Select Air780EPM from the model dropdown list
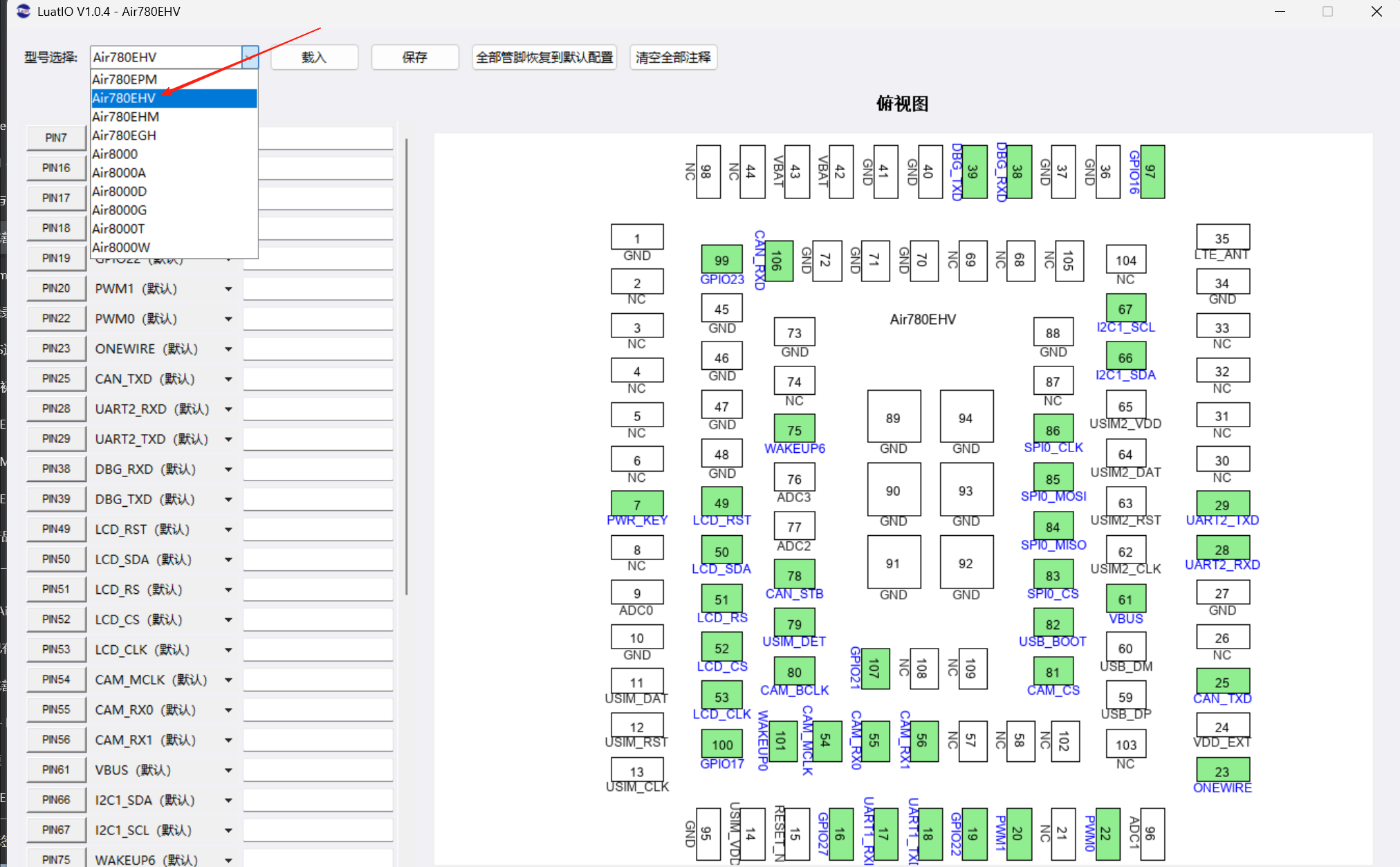Viewport: 1400px width, 867px height. tap(174, 80)
